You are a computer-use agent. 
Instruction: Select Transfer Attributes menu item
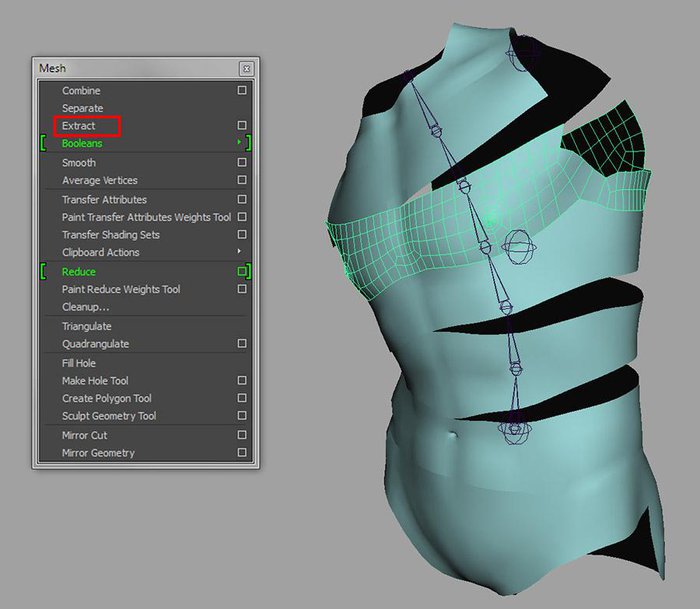(104, 199)
